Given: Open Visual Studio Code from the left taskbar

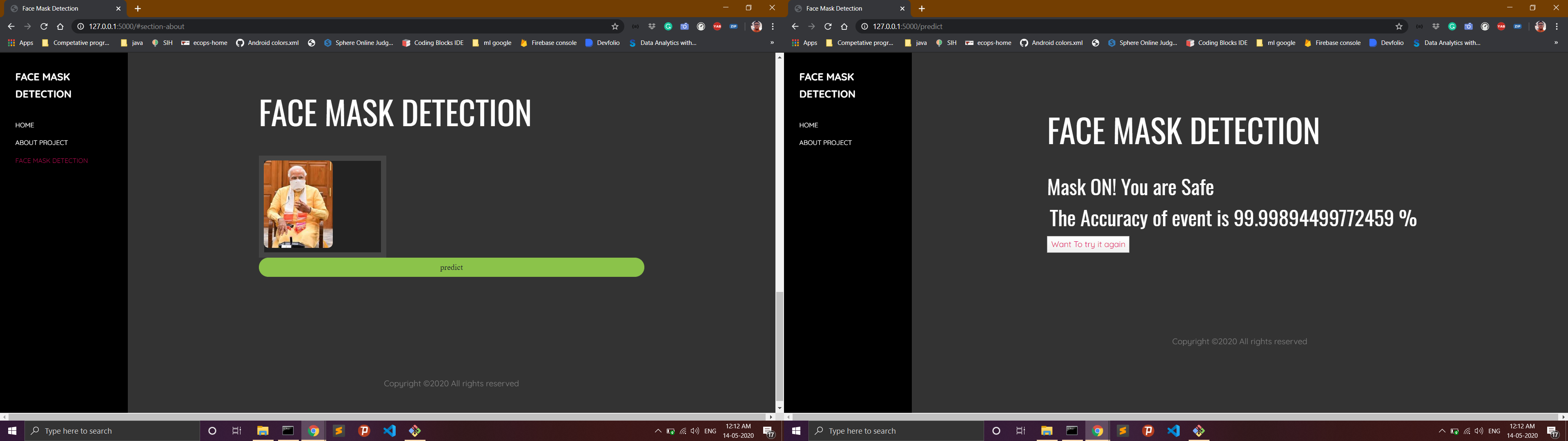Looking at the screenshot, I should pyautogui.click(x=390, y=431).
